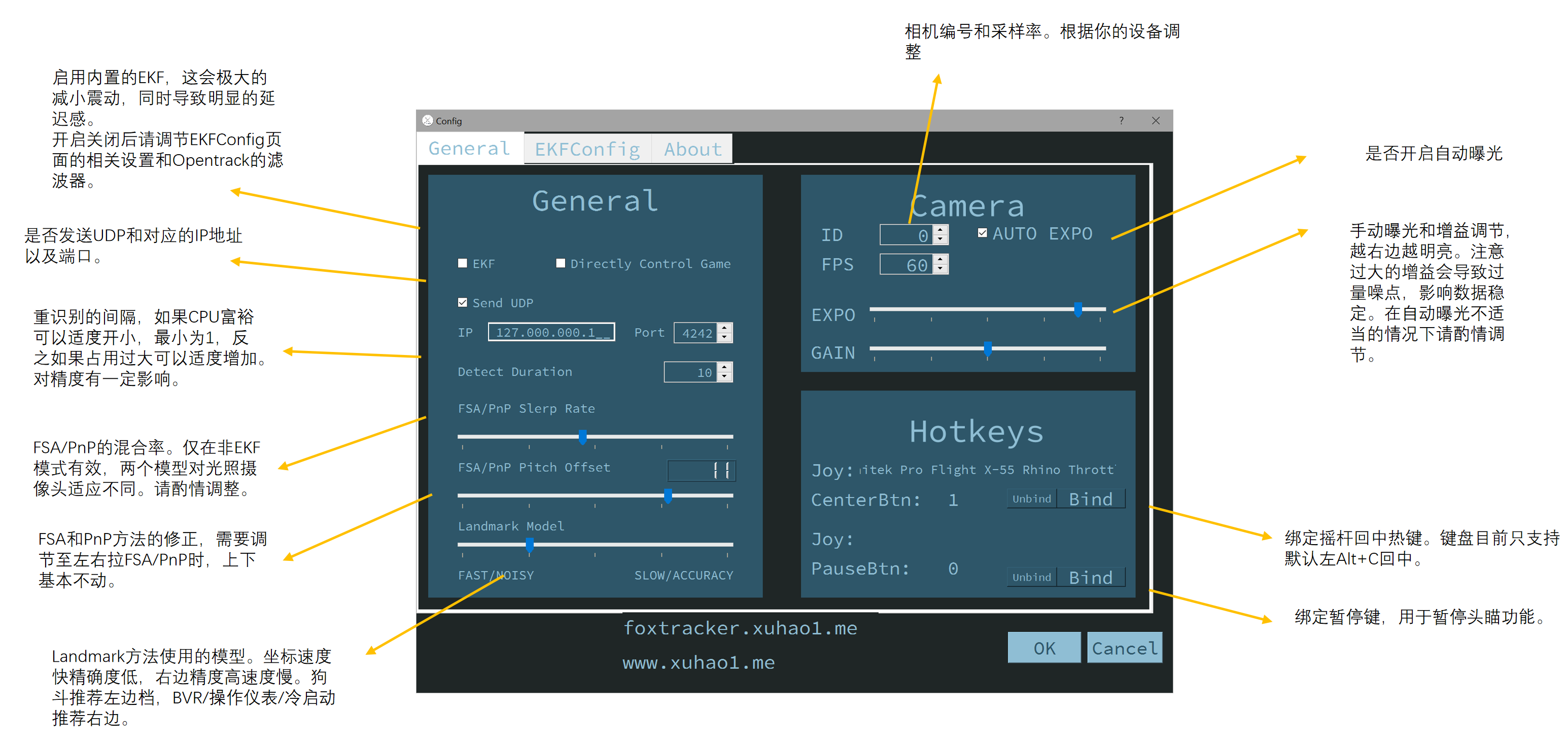Decrease the FPS spinner value
The image size is (1568, 746).
pos(940,269)
